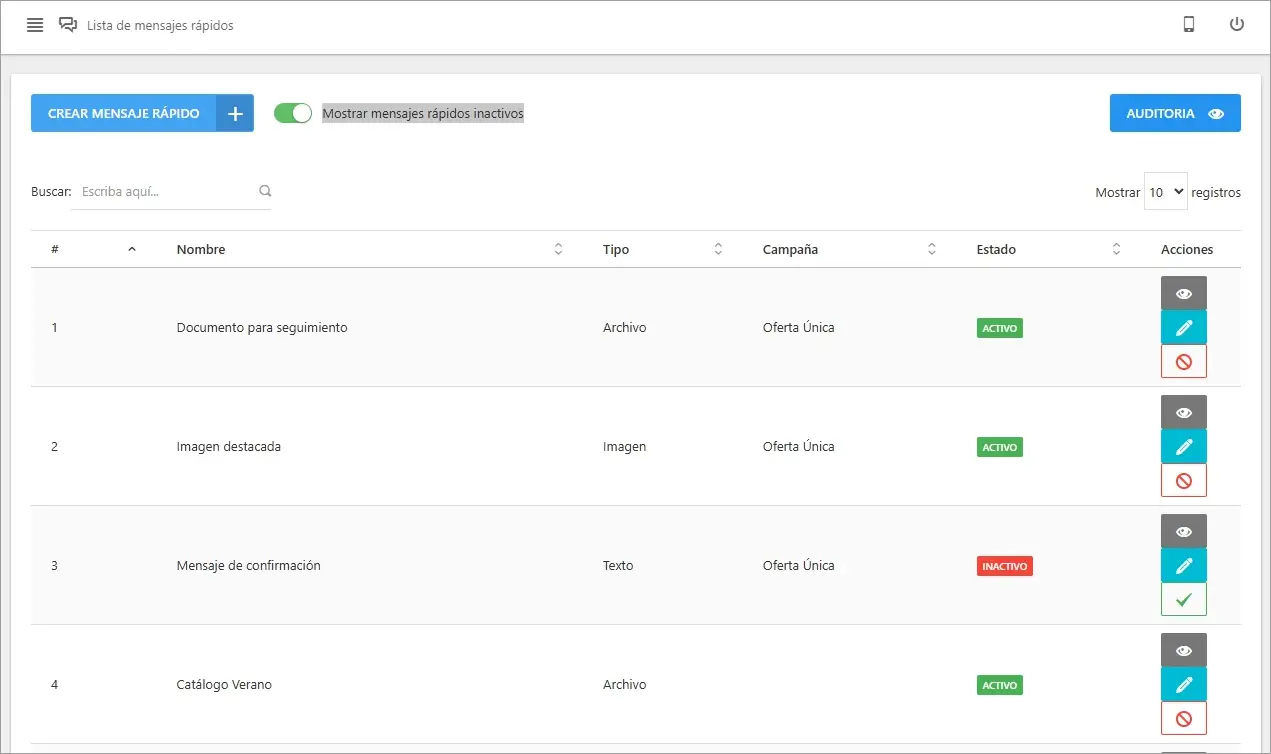
Task: Sort table by the Nombre column
Action: [201, 249]
